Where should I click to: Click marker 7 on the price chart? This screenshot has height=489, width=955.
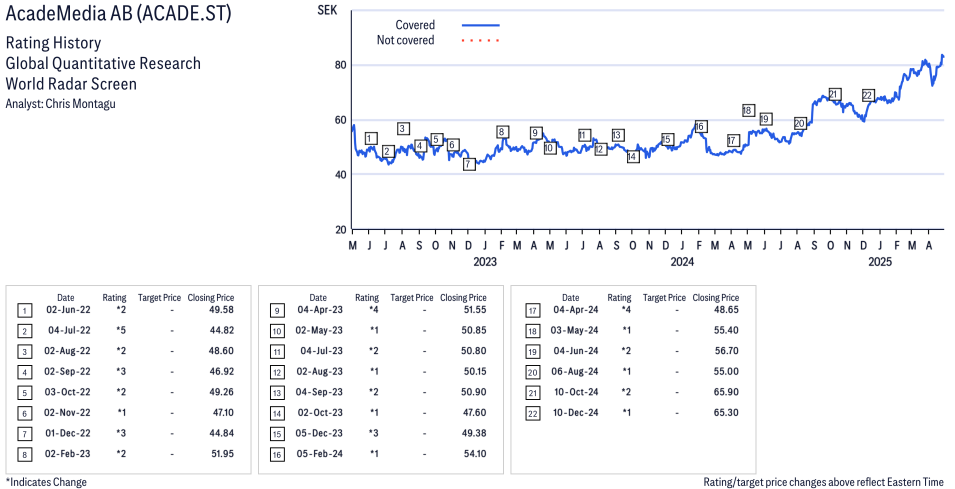click(468, 164)
